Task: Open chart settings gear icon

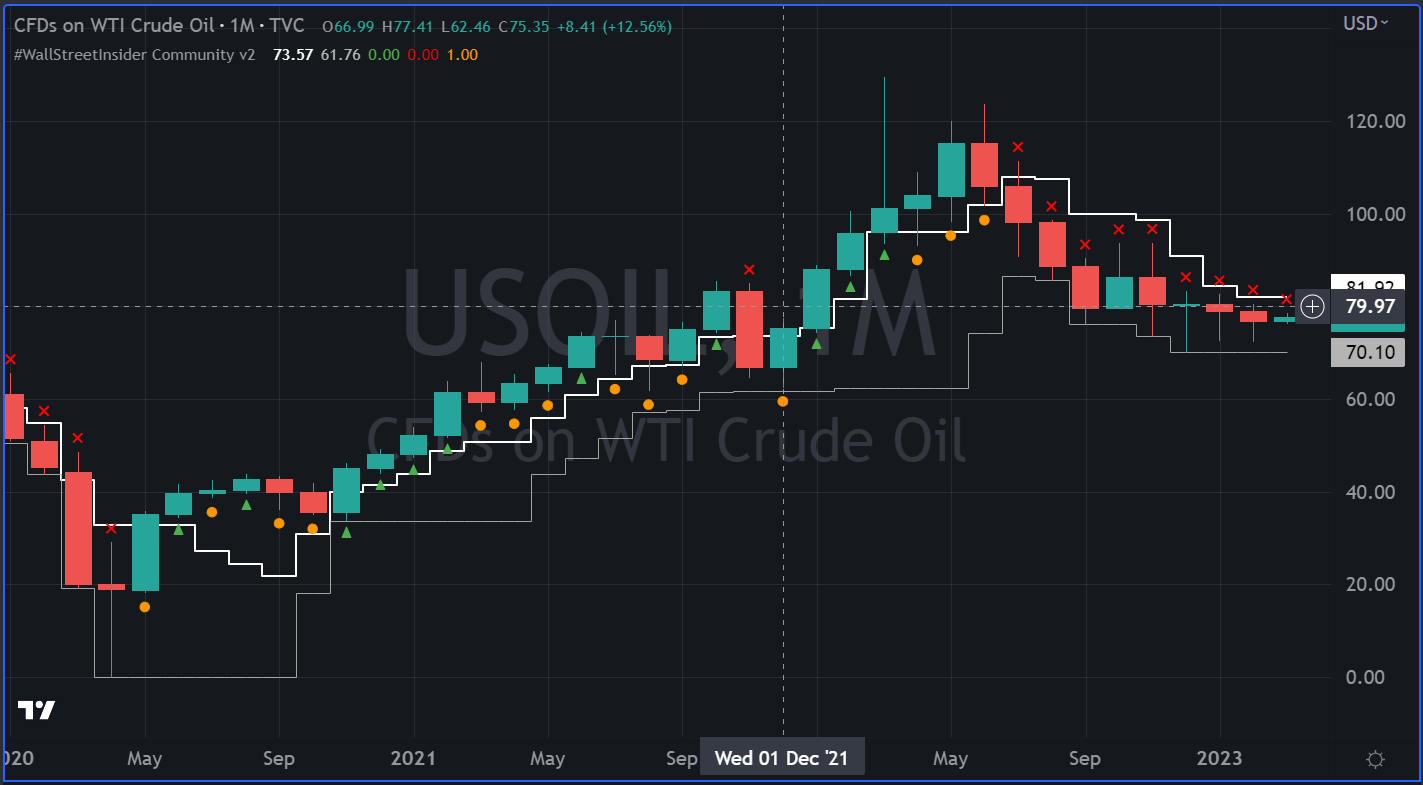Action: coord(1375,759)
